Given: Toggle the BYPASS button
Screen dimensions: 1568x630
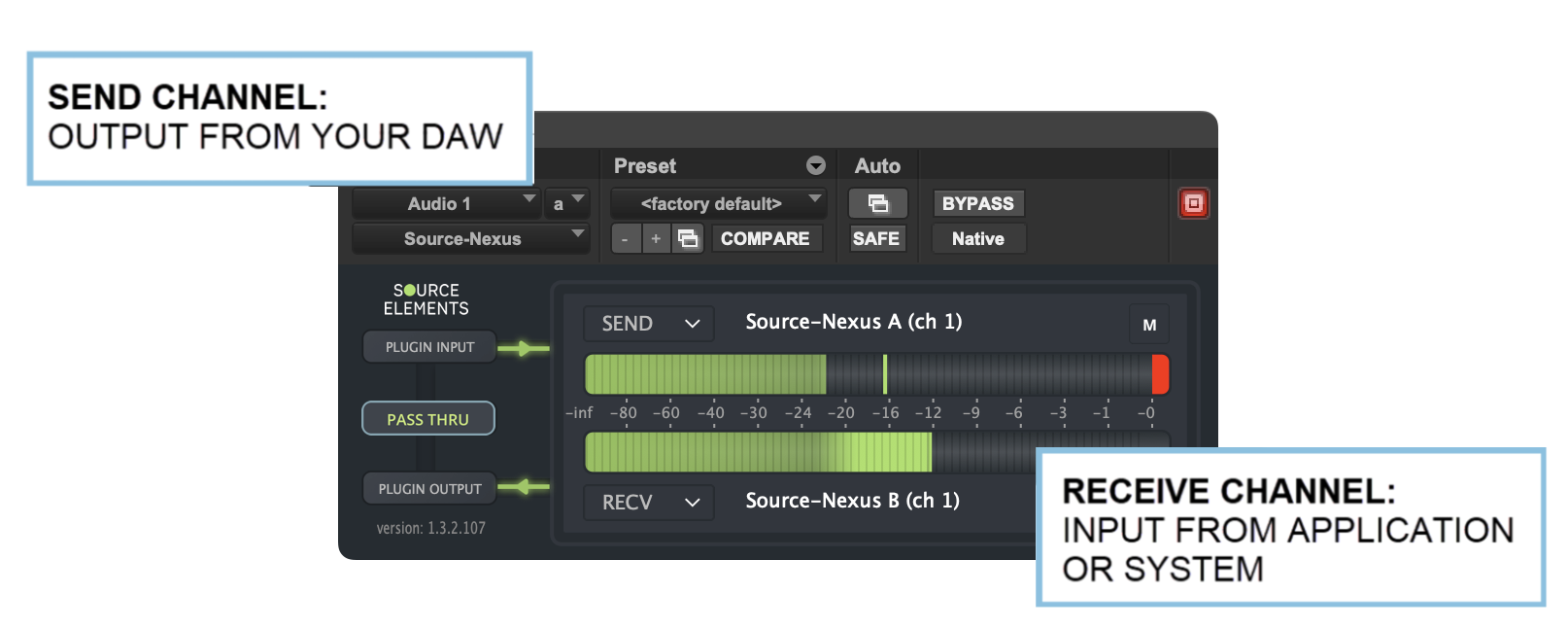Looking at the screenshot, I should 977,203.
